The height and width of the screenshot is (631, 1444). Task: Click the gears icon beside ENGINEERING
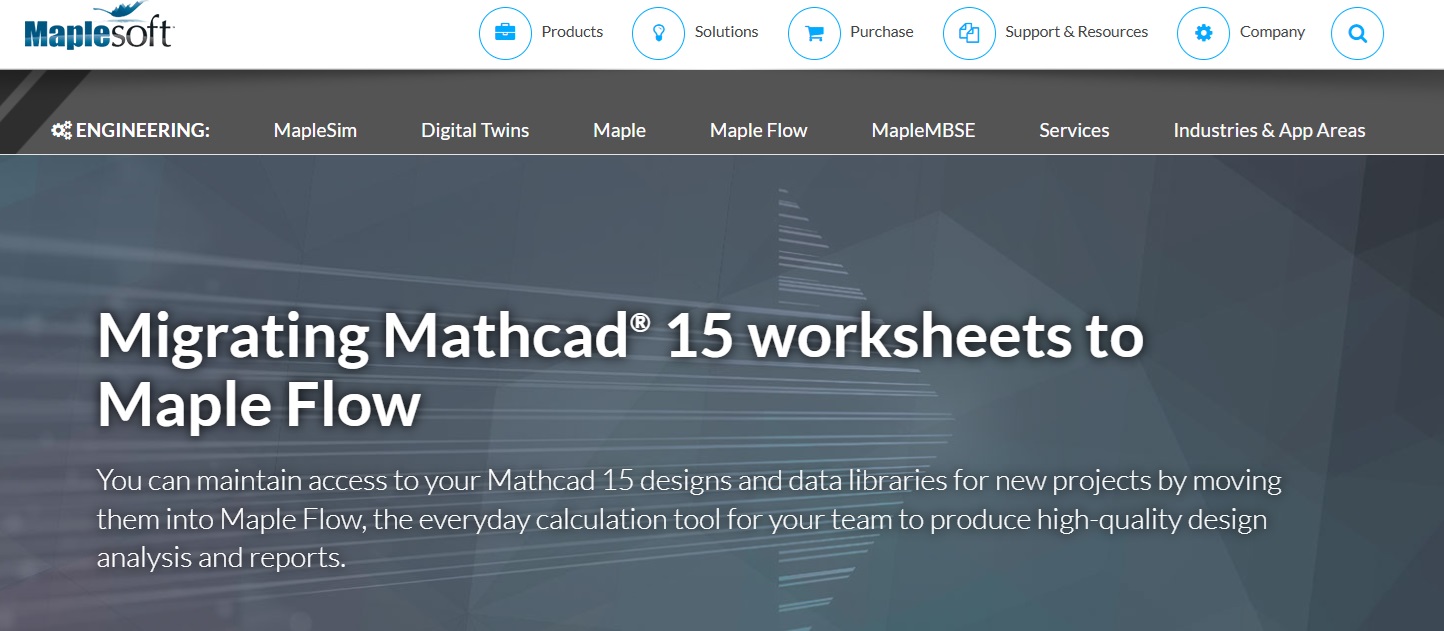click(x=62, y=129)
